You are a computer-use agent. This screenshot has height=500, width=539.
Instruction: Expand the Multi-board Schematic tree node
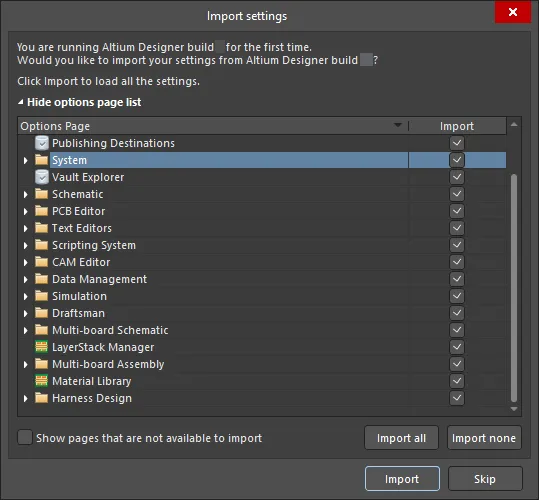point(25,330)
